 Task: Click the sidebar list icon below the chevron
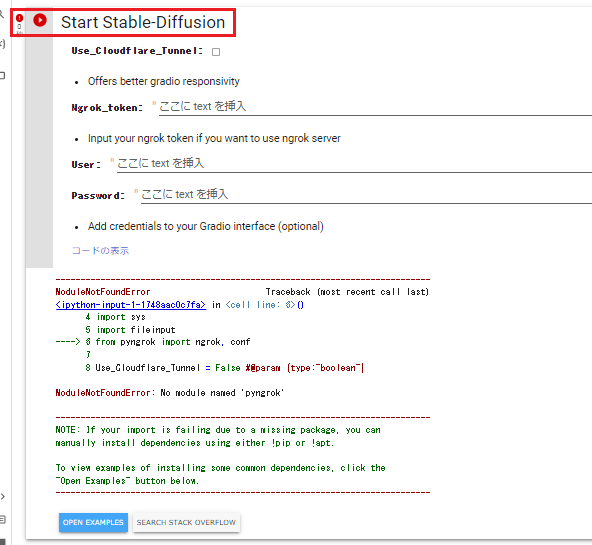(3, 520)
